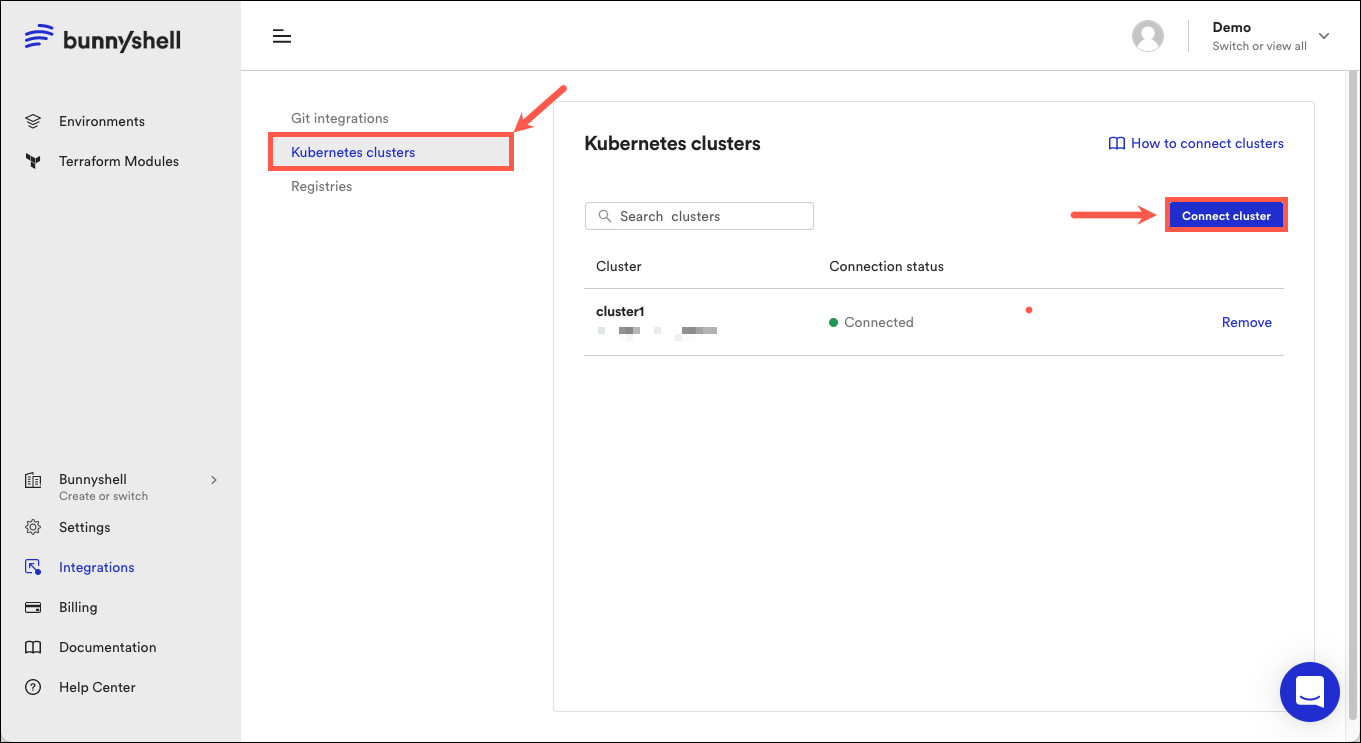
Task: Click the Settings gear icon
Action: (x=33, y=527)
